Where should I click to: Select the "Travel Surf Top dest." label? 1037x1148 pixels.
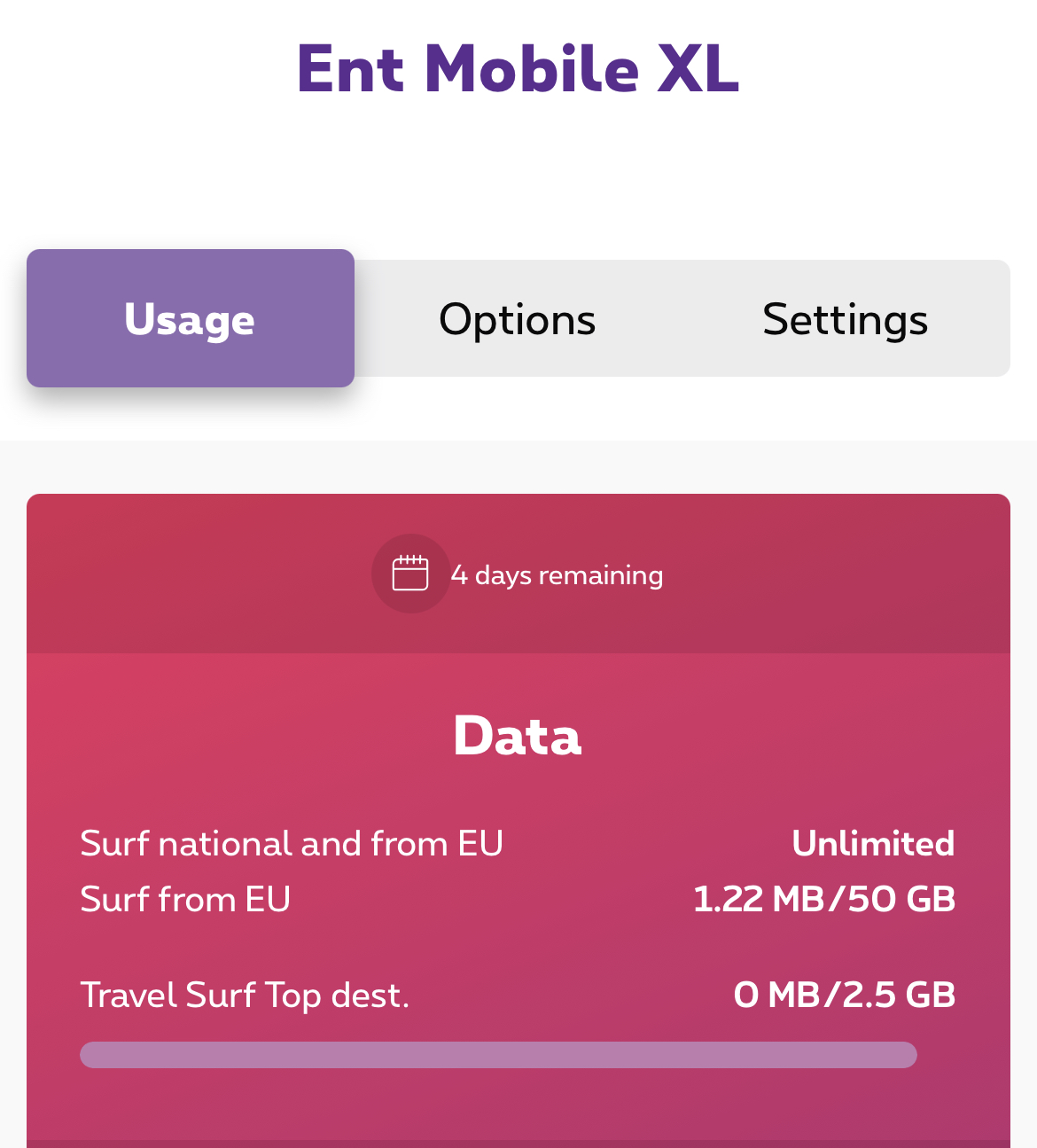tap(245, 996)
